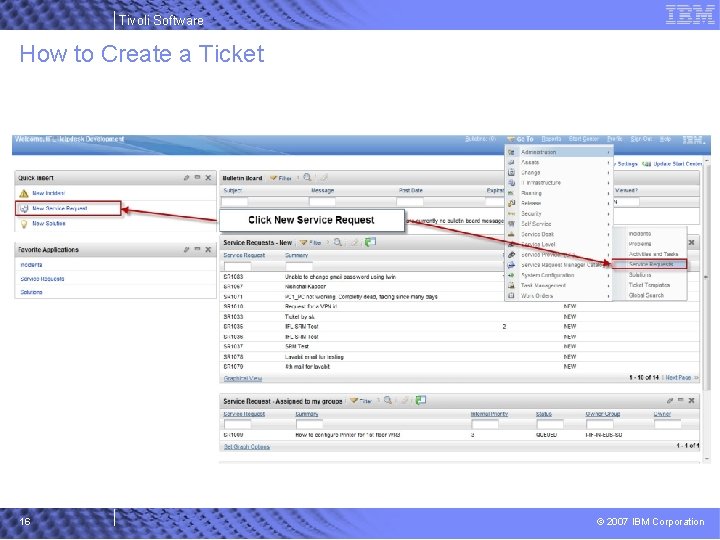Click row 'Unable to change gmail password using twin'
This screenshot has height=540, width=720.
click(x=459, y=277)
